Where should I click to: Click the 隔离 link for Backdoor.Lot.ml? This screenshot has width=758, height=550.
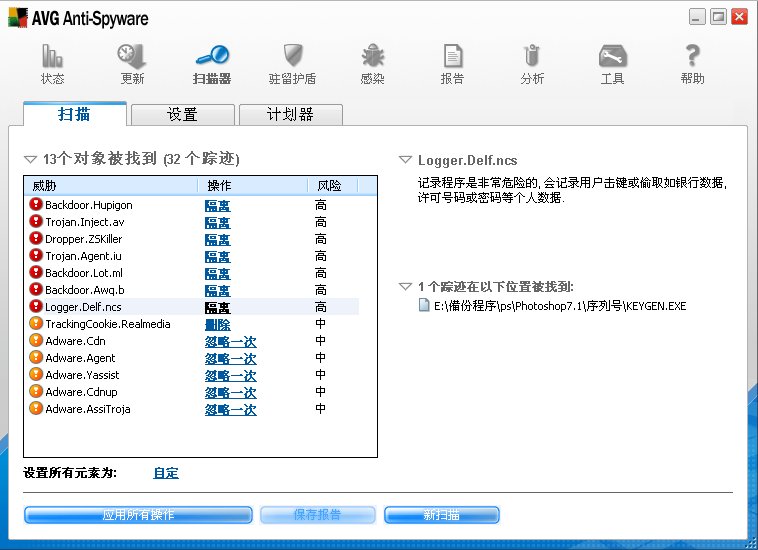coord(218,274)
